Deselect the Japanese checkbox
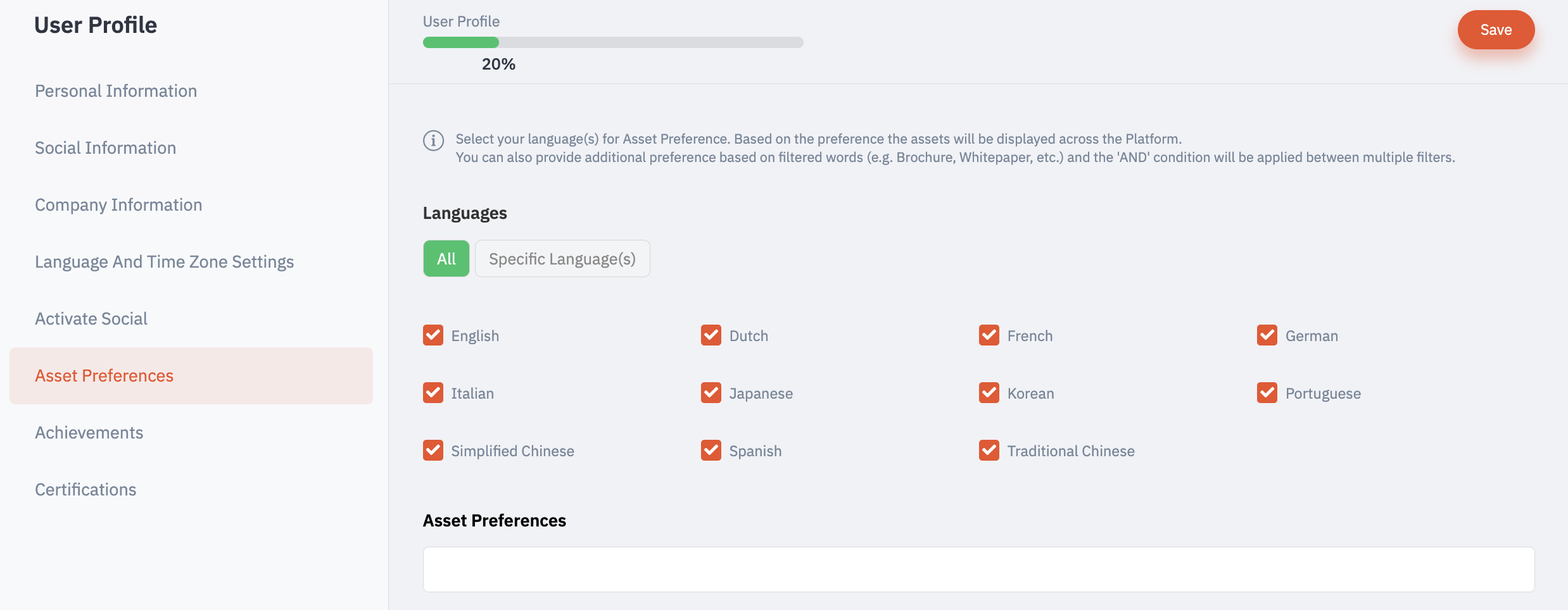1568x610 pixels. tap(711, 393)
